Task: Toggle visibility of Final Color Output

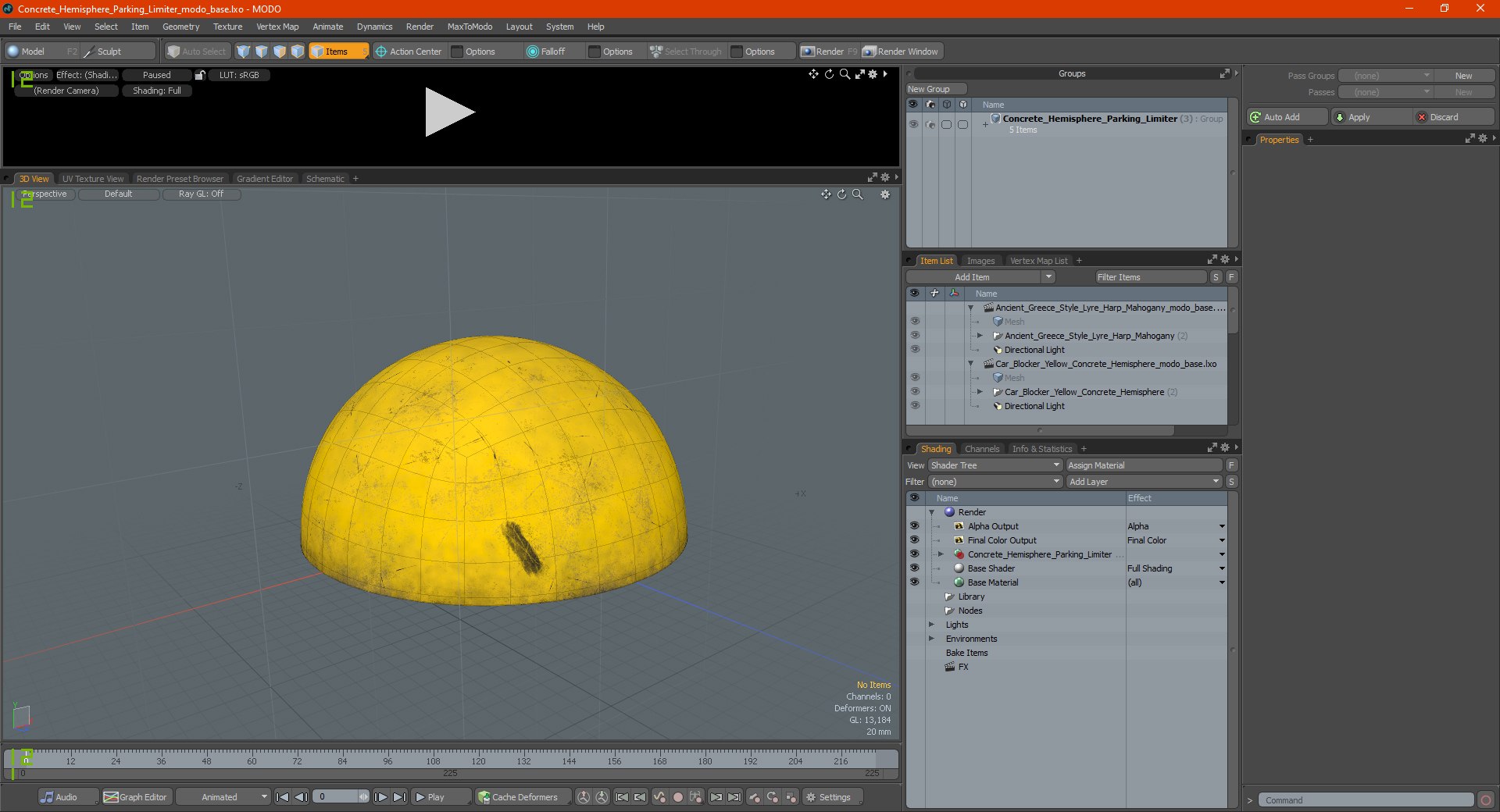Action: pyautogui.click(x=914, y=540)
